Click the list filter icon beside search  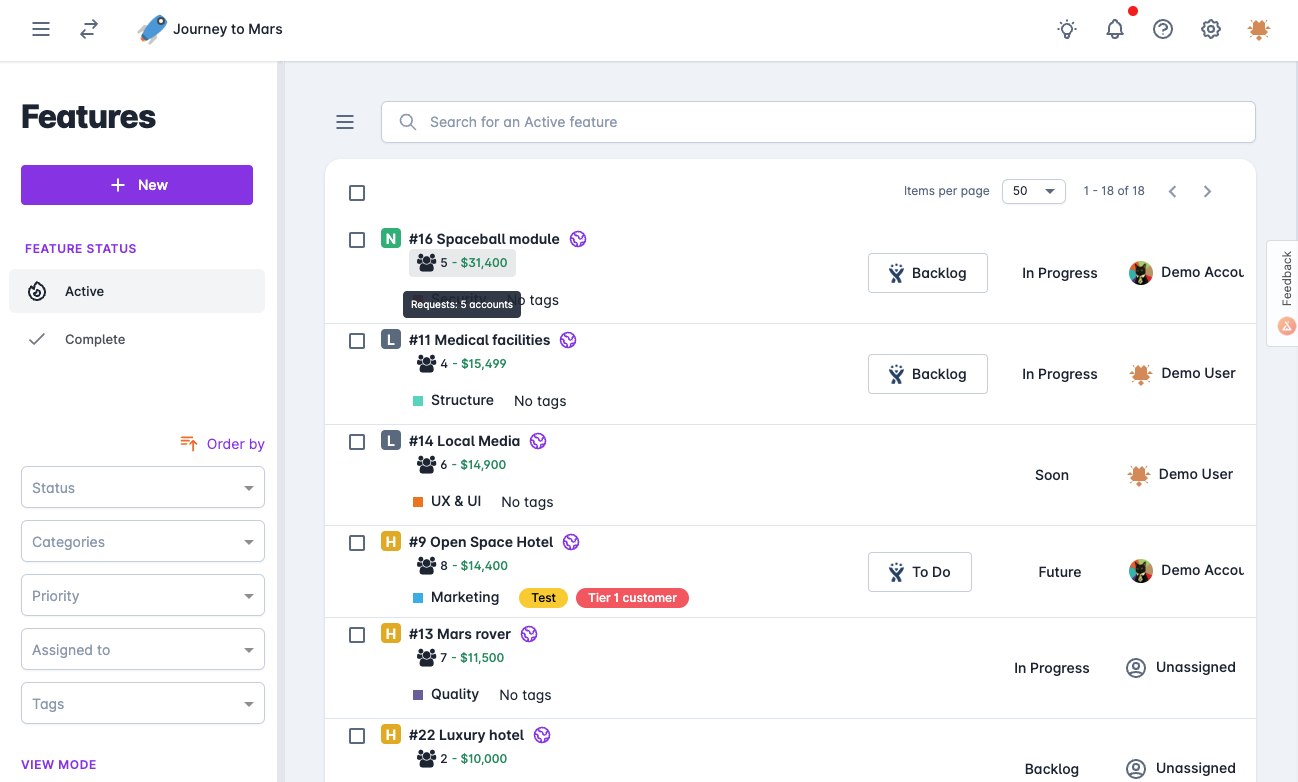345,122
